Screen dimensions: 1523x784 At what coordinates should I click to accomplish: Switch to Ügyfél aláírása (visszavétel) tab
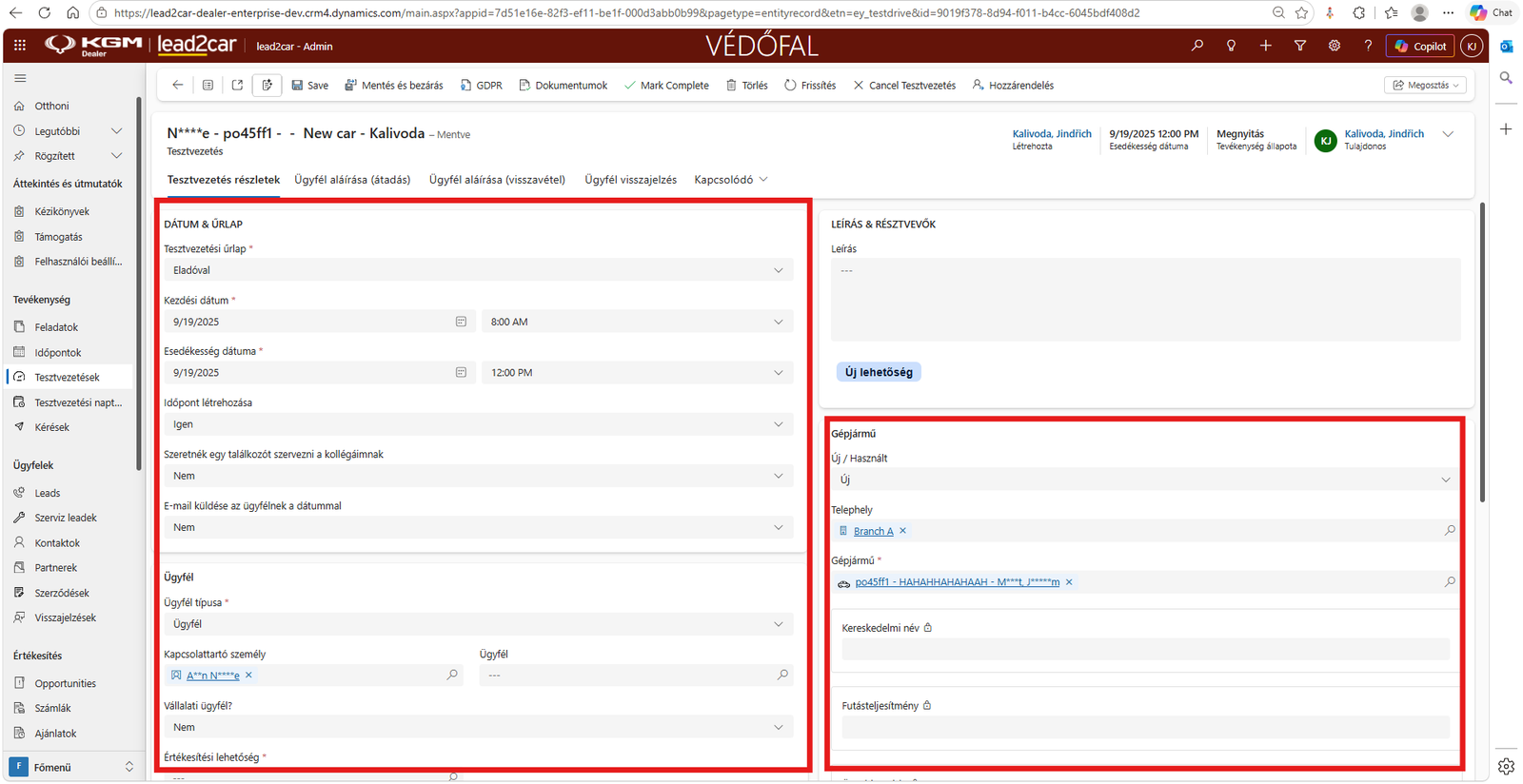(x=497, y=180)
